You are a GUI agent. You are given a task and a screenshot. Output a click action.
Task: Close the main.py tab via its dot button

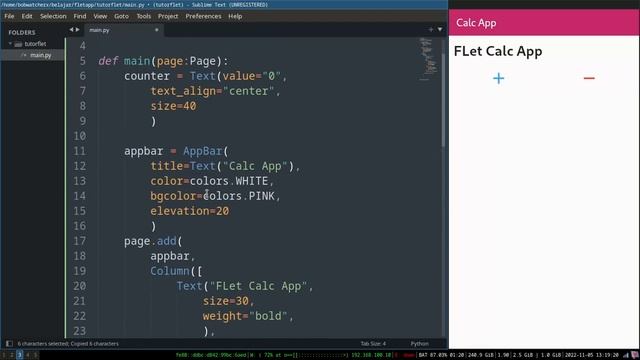(x=156, y=30)
